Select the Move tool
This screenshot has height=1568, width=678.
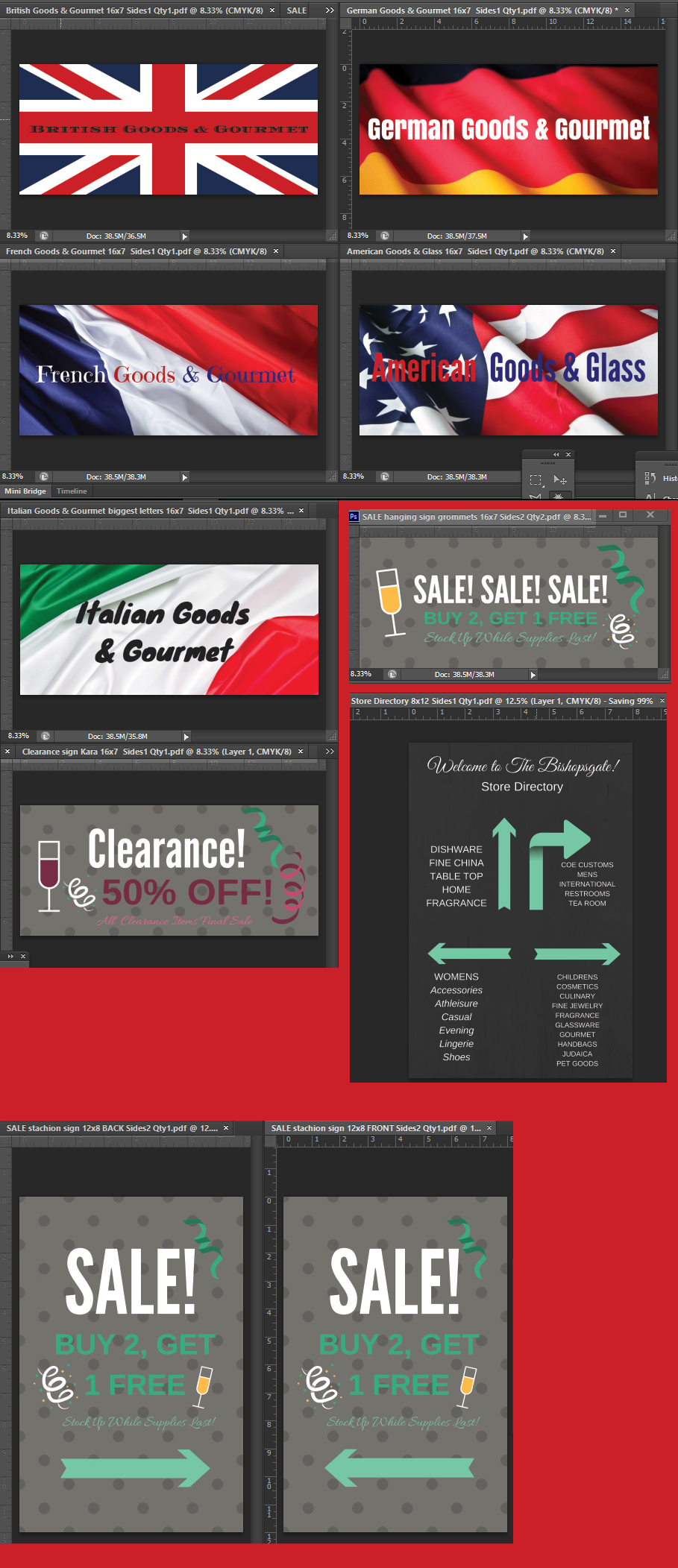pyautogui.click(x=559, y=479)
